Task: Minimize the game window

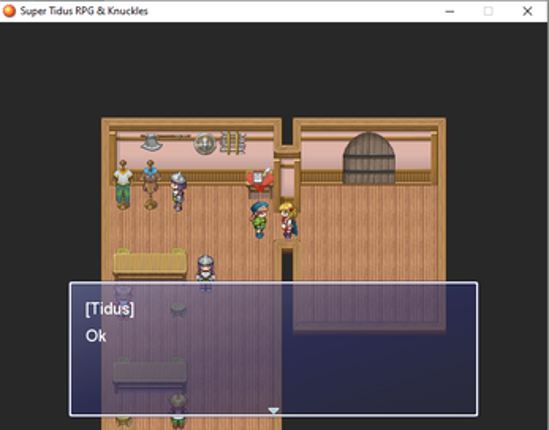Action: (x=450, y=11)
